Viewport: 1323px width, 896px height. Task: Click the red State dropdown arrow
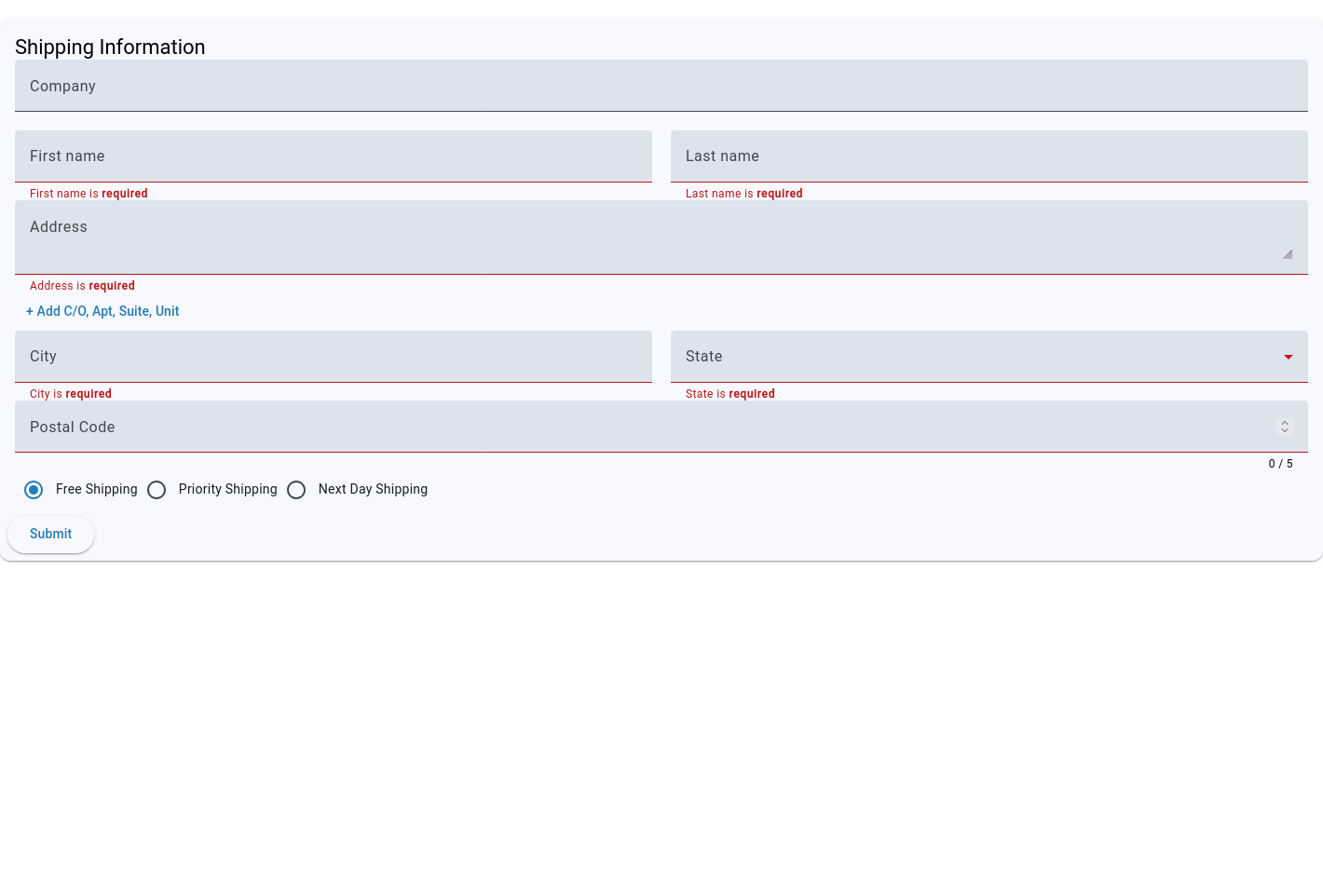tap(1289, 357)
